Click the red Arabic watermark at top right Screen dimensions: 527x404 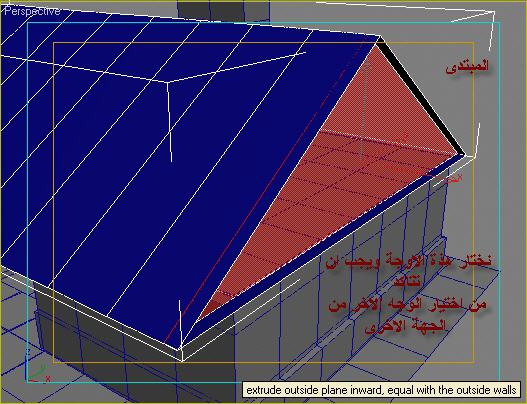click(x=467, y=66)
